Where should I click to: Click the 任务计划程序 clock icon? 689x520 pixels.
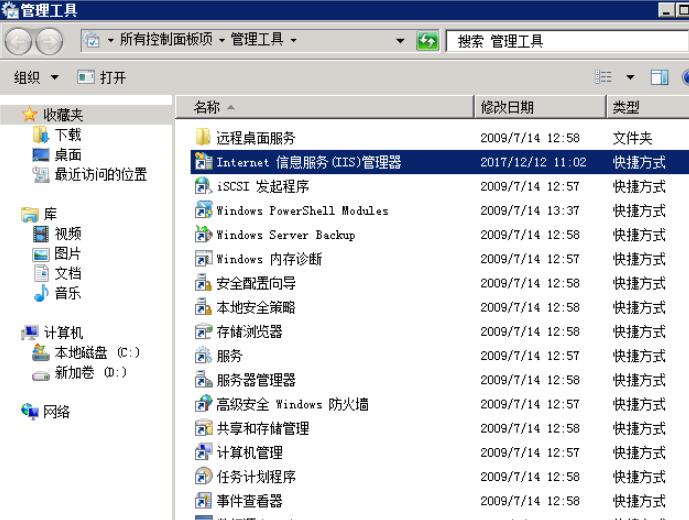pos(203,476)
